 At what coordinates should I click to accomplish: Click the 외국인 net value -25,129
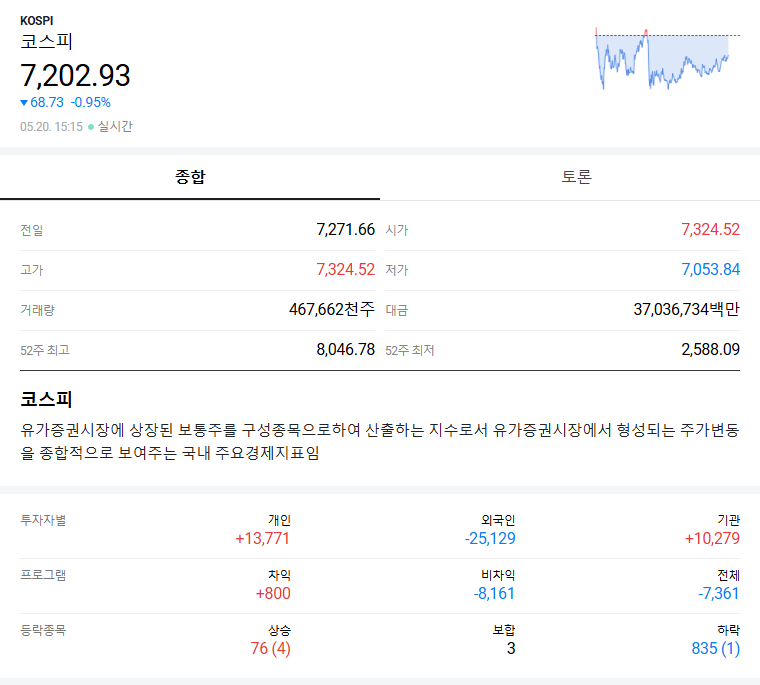pyautogui.click(x=490, y=538)
